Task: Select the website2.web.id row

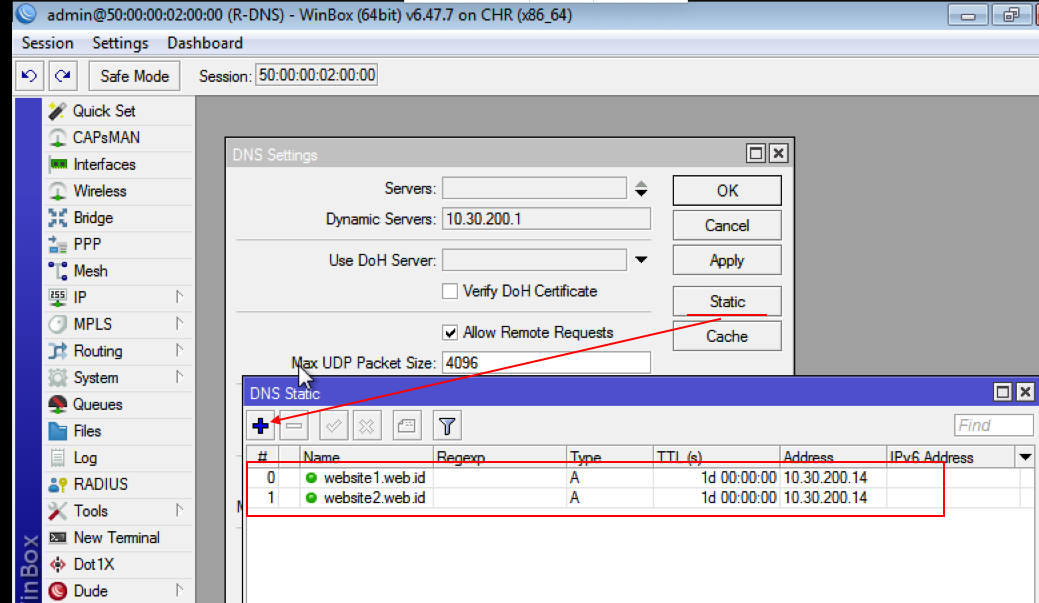Action: coord(639,498)
